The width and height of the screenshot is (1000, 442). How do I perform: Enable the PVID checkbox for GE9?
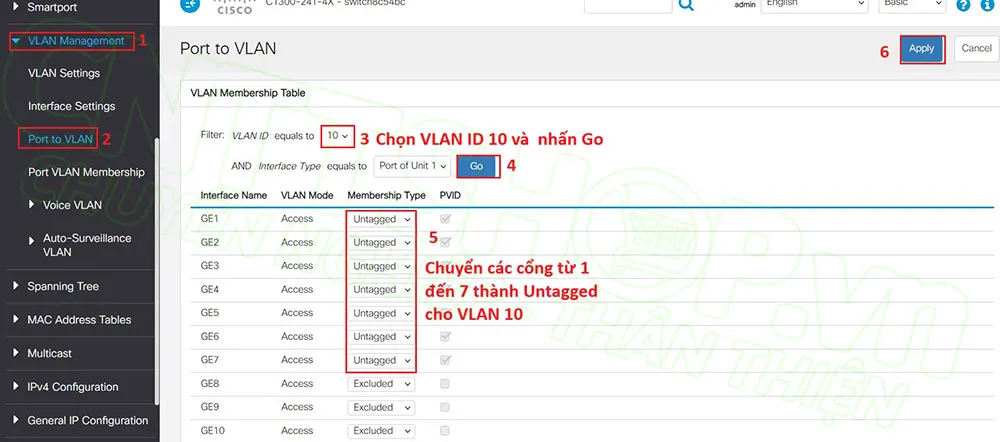point(445,407)
